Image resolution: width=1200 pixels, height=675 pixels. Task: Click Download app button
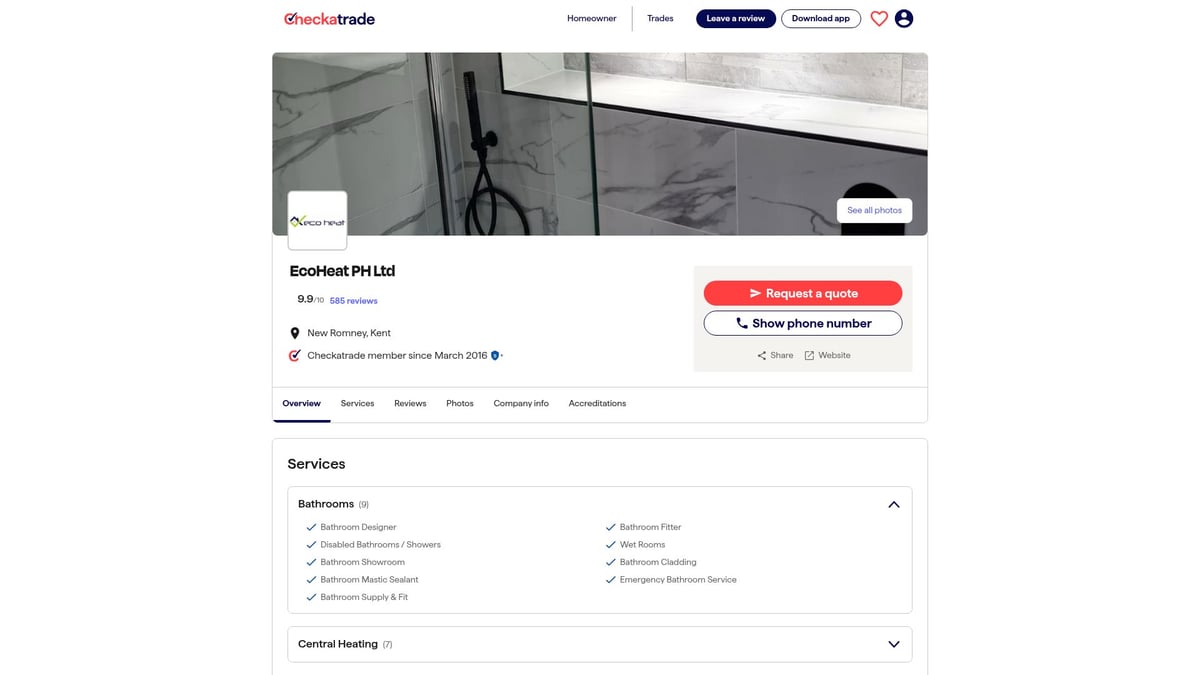821,18
